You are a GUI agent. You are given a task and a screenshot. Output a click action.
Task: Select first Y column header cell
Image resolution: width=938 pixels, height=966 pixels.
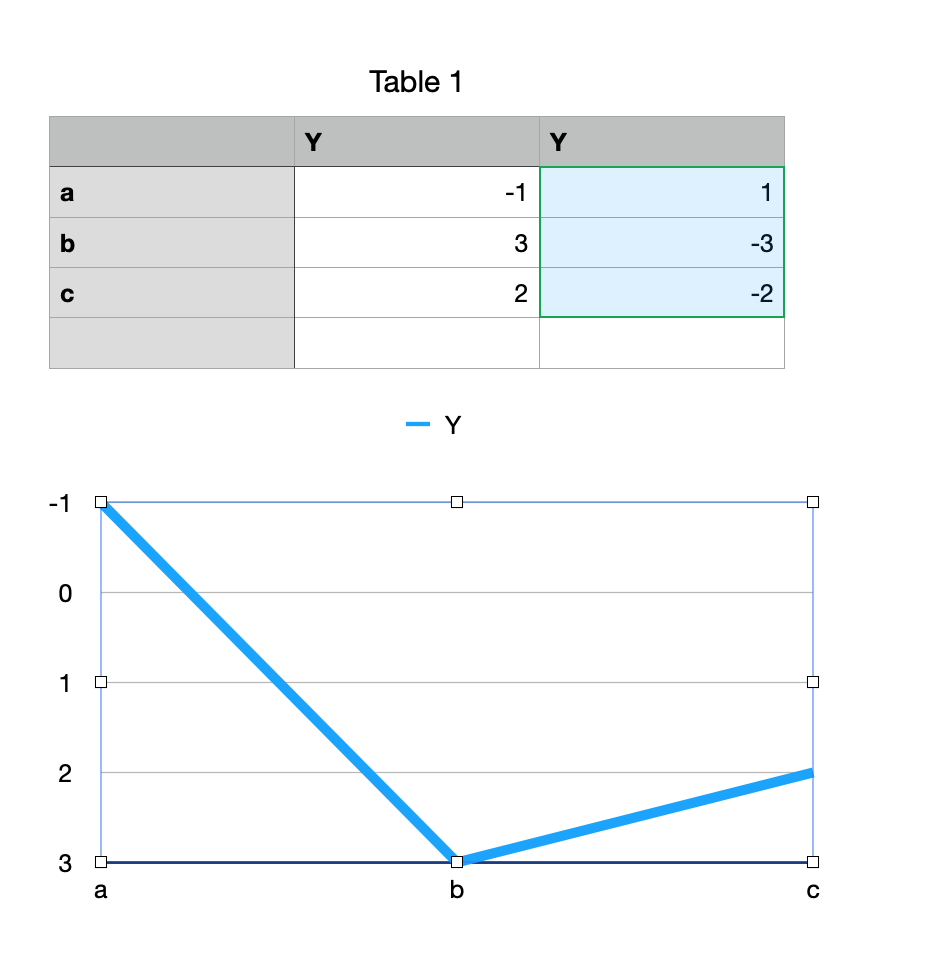point(417,142)
